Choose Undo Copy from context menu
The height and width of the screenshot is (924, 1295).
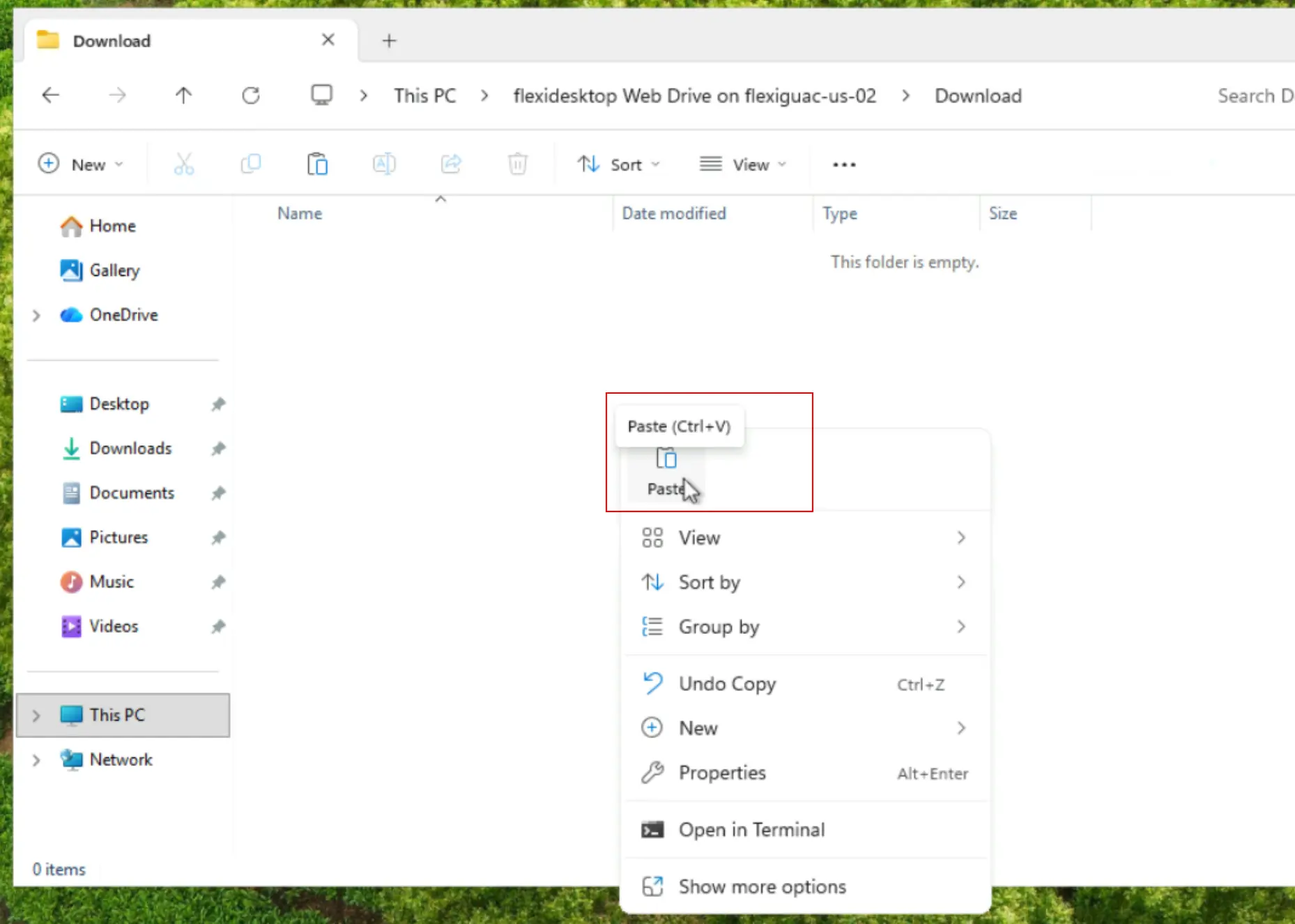tap(805, 684)
